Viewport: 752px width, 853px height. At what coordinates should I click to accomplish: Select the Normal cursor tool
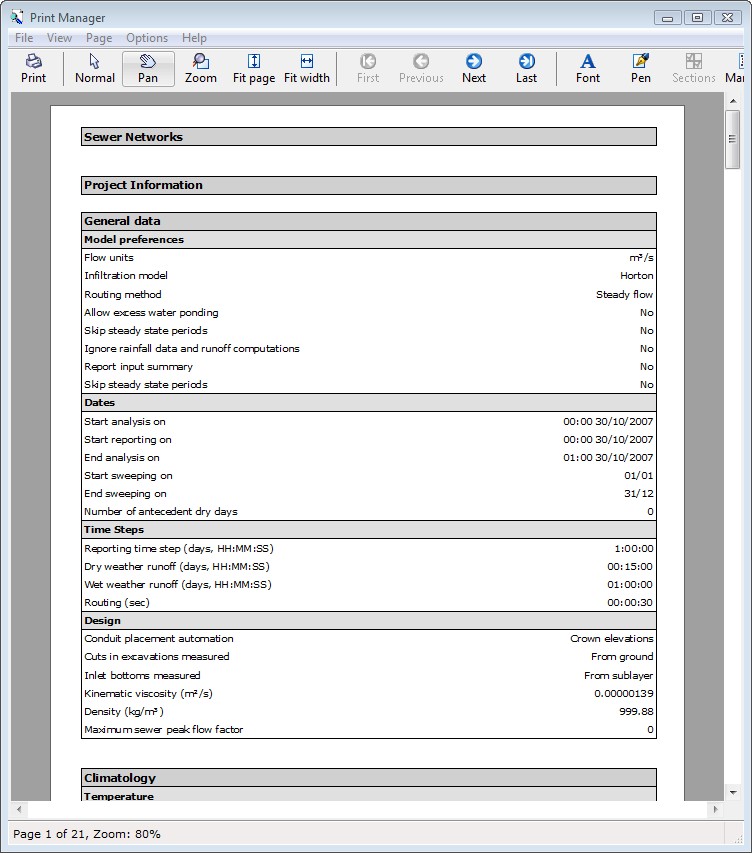pyautogui.click(x=95, y=68)
